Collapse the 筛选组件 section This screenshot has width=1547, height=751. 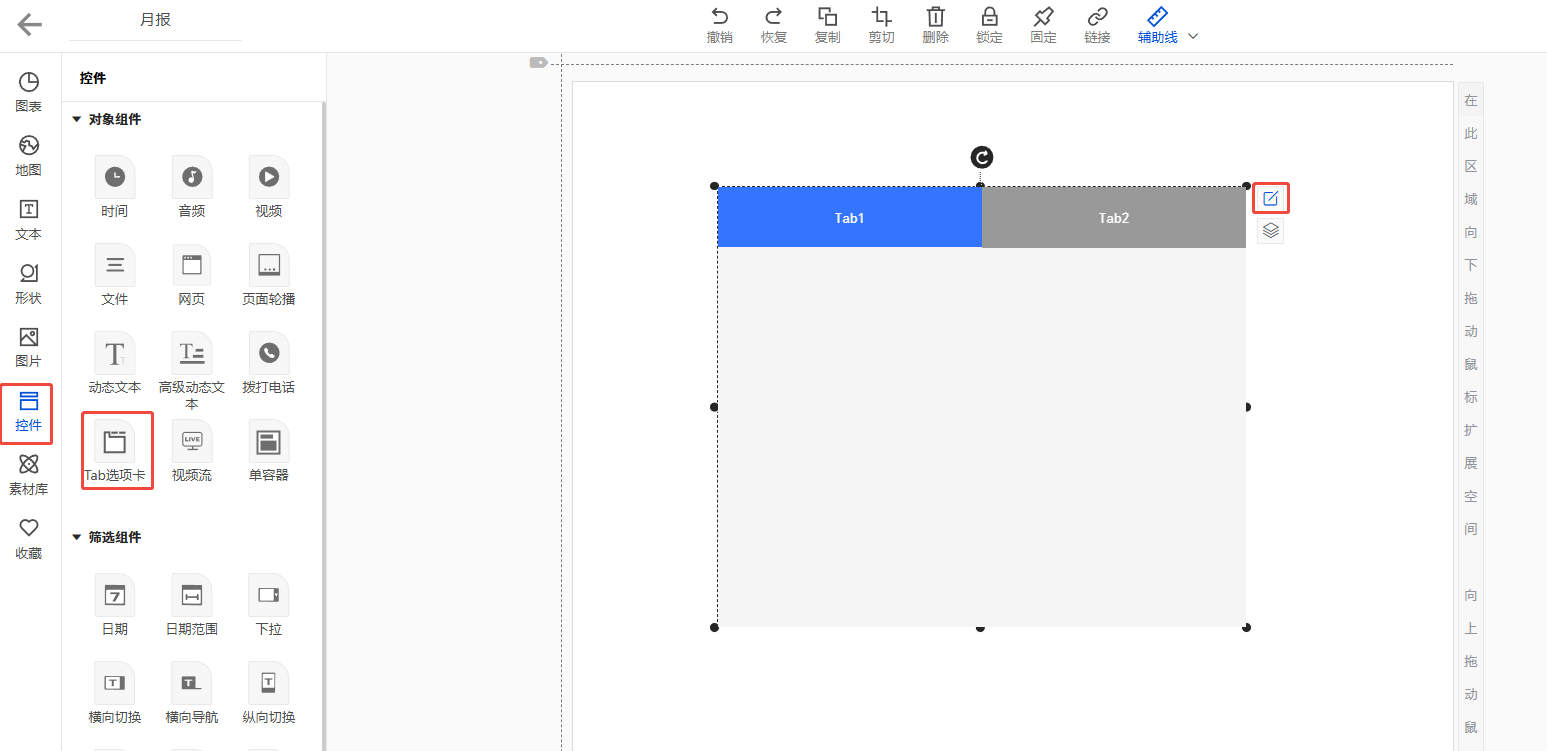(76, 538)
